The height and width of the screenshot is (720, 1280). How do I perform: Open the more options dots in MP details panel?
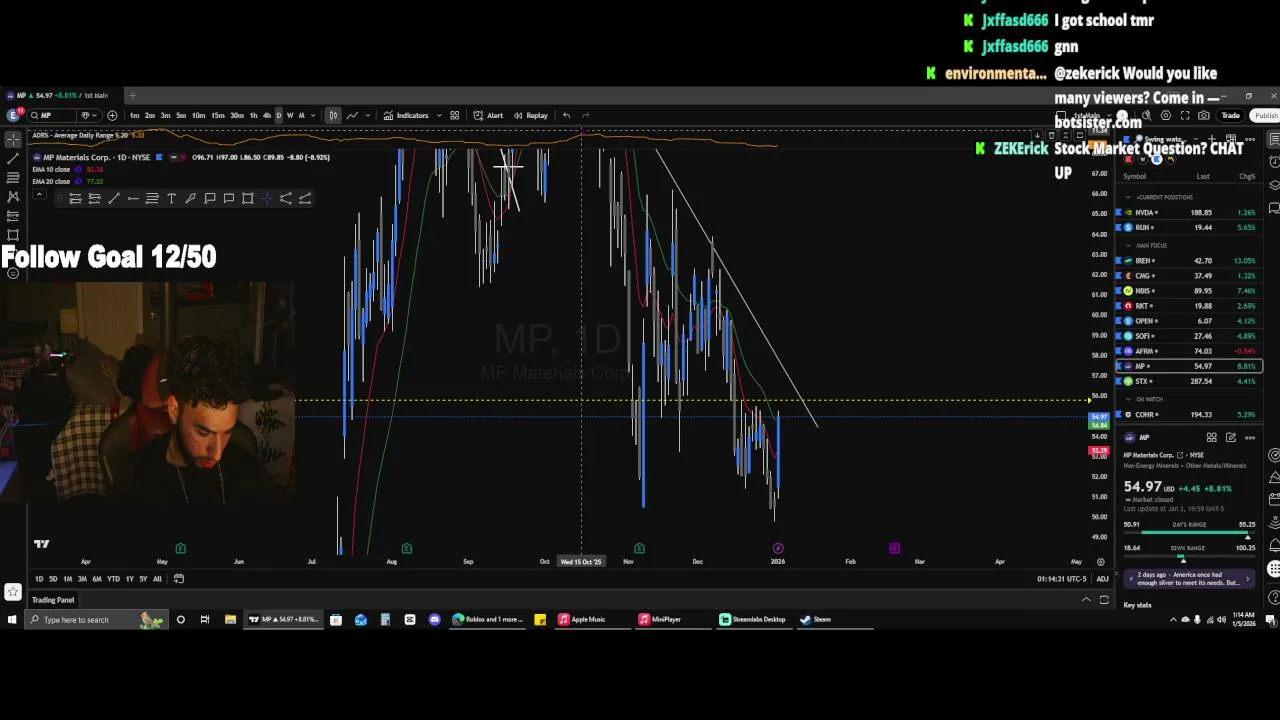click(x=1250, y=437)
